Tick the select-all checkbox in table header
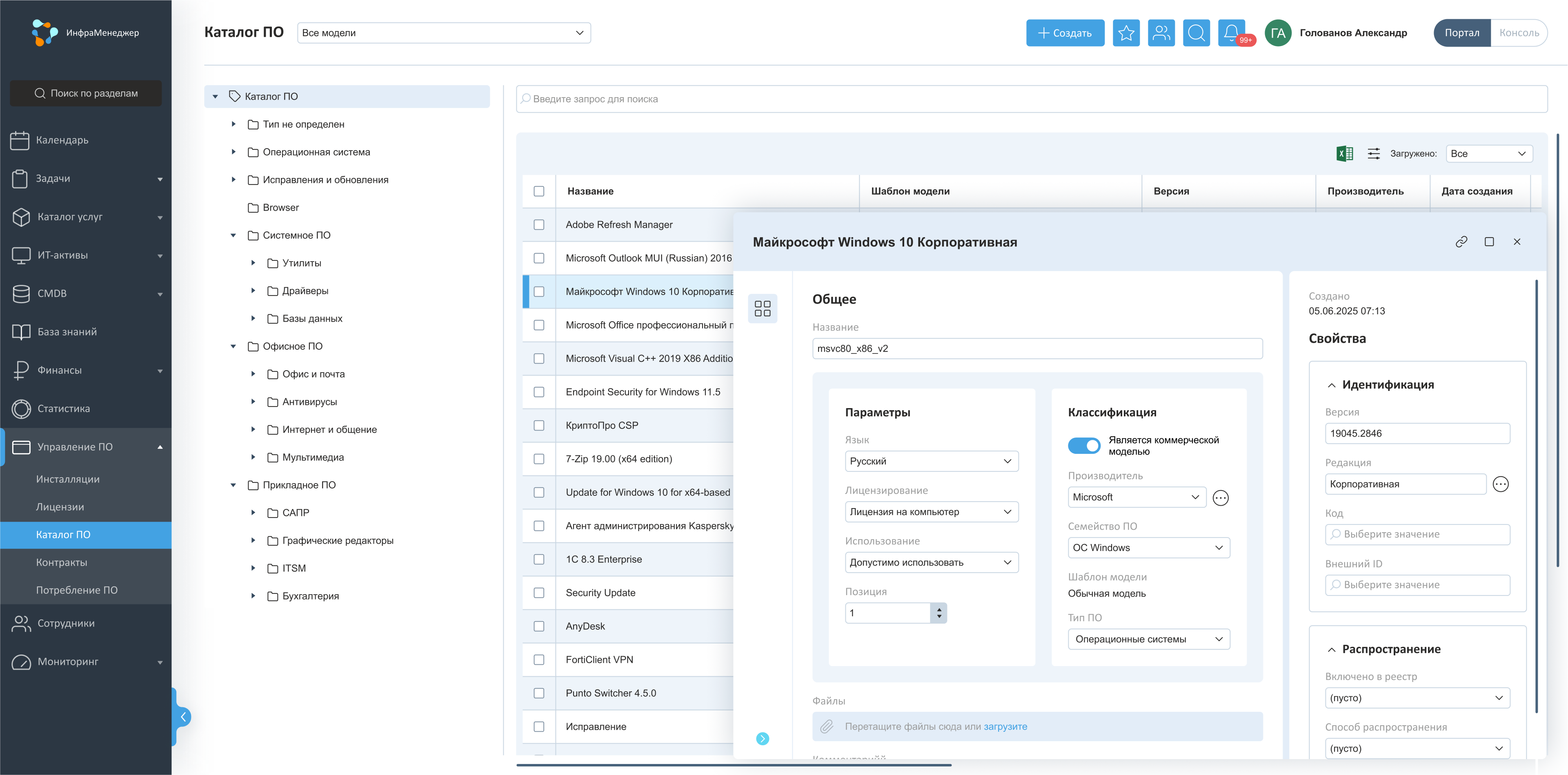 click(539, 192)
